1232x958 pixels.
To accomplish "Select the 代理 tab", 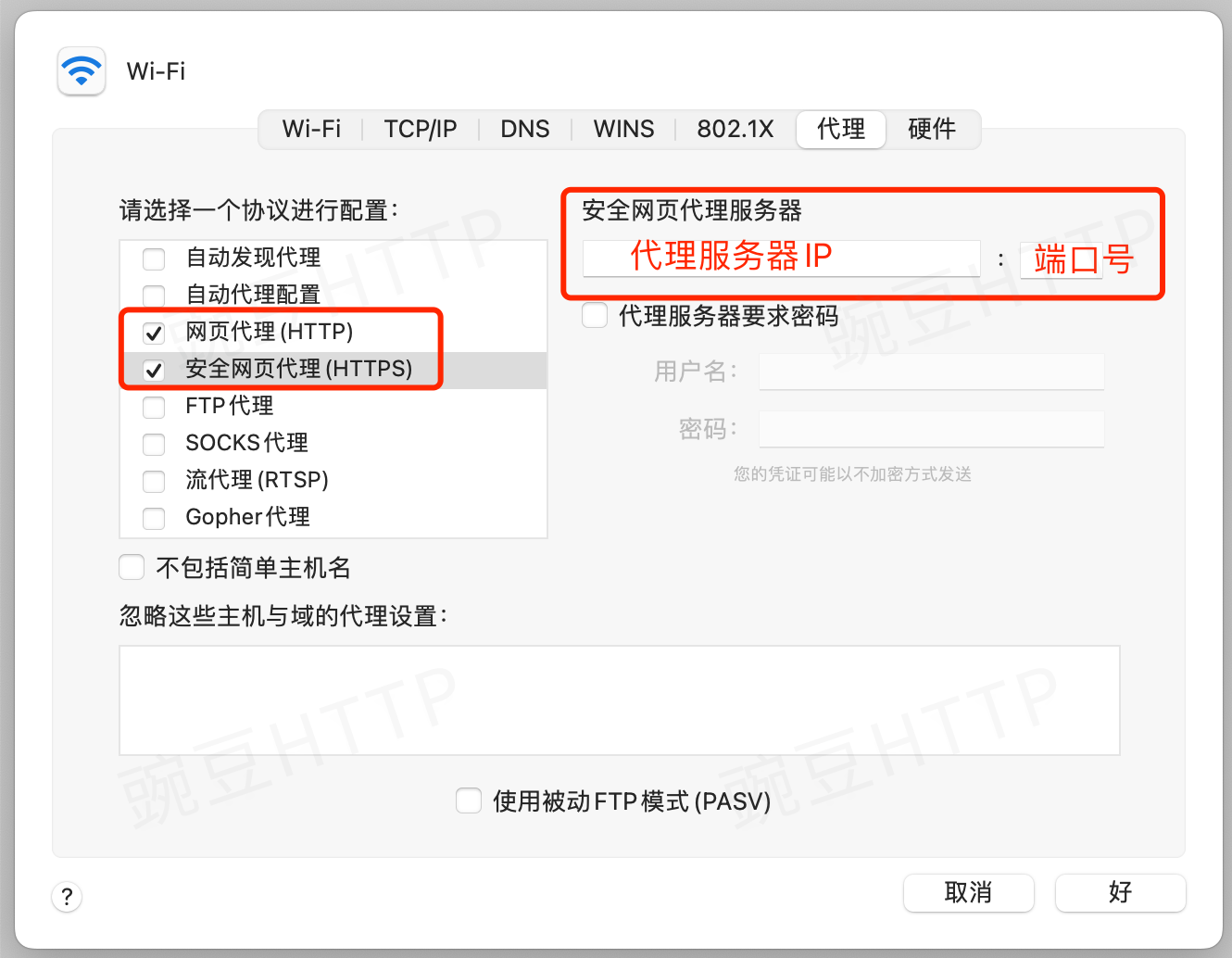I will (841, 129).
